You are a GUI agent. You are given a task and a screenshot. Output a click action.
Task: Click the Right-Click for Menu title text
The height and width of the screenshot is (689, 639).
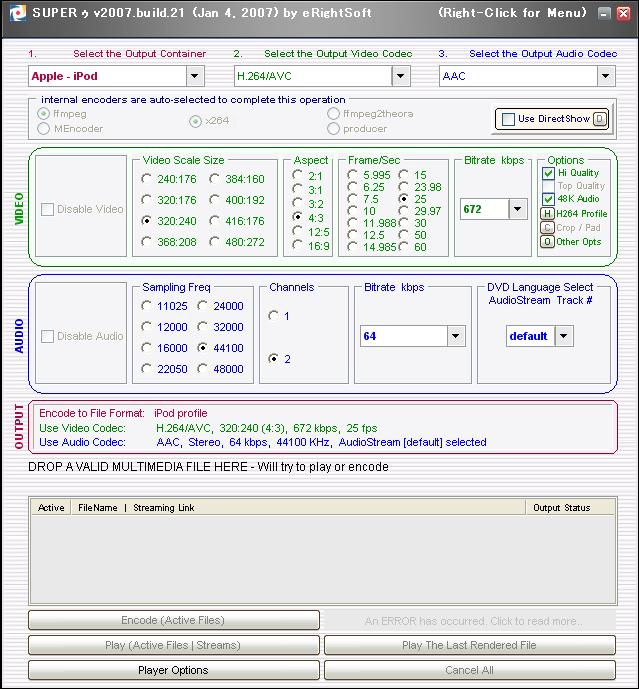[x=512, y=13]
